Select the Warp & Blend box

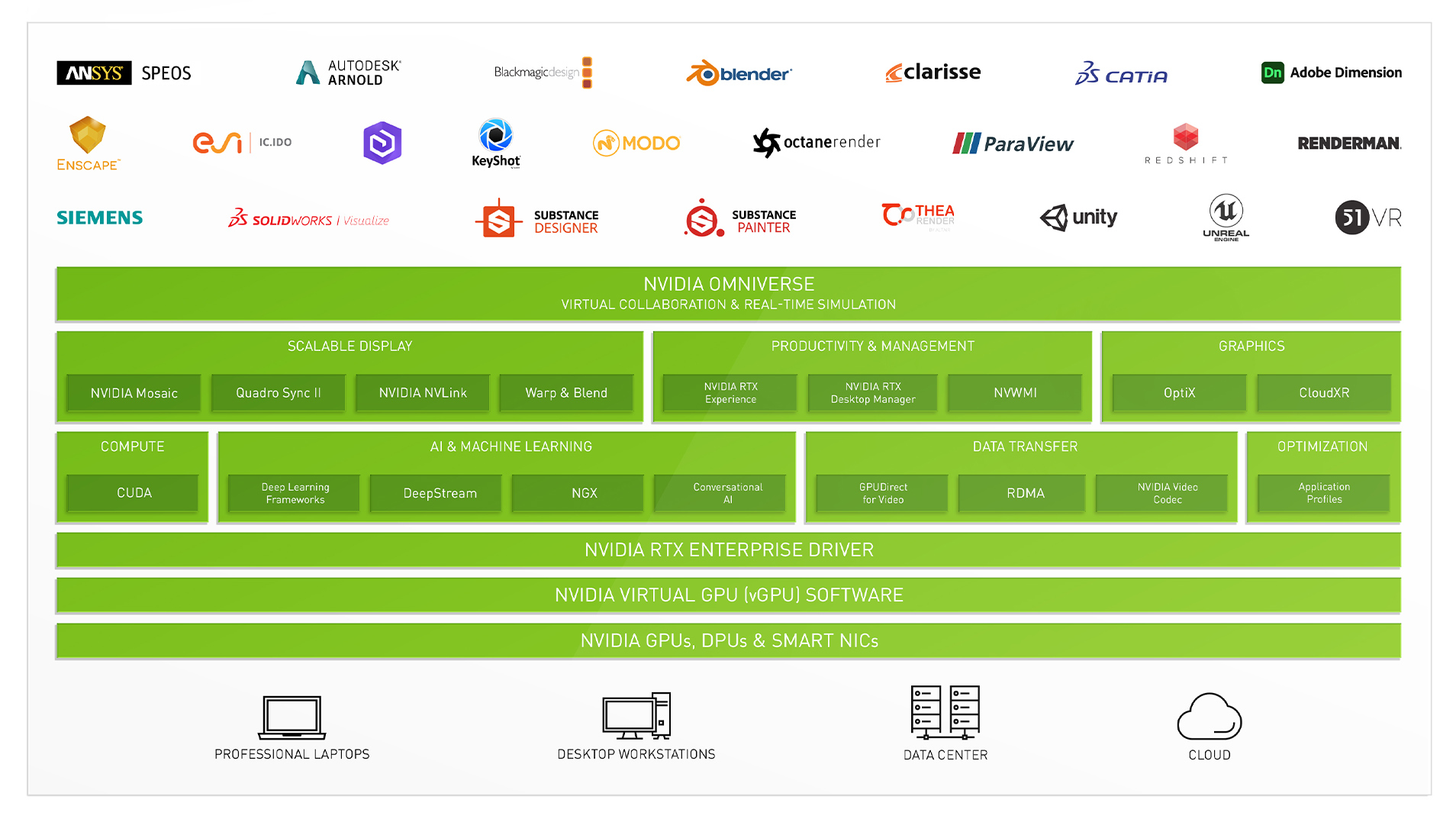(565, 393)
